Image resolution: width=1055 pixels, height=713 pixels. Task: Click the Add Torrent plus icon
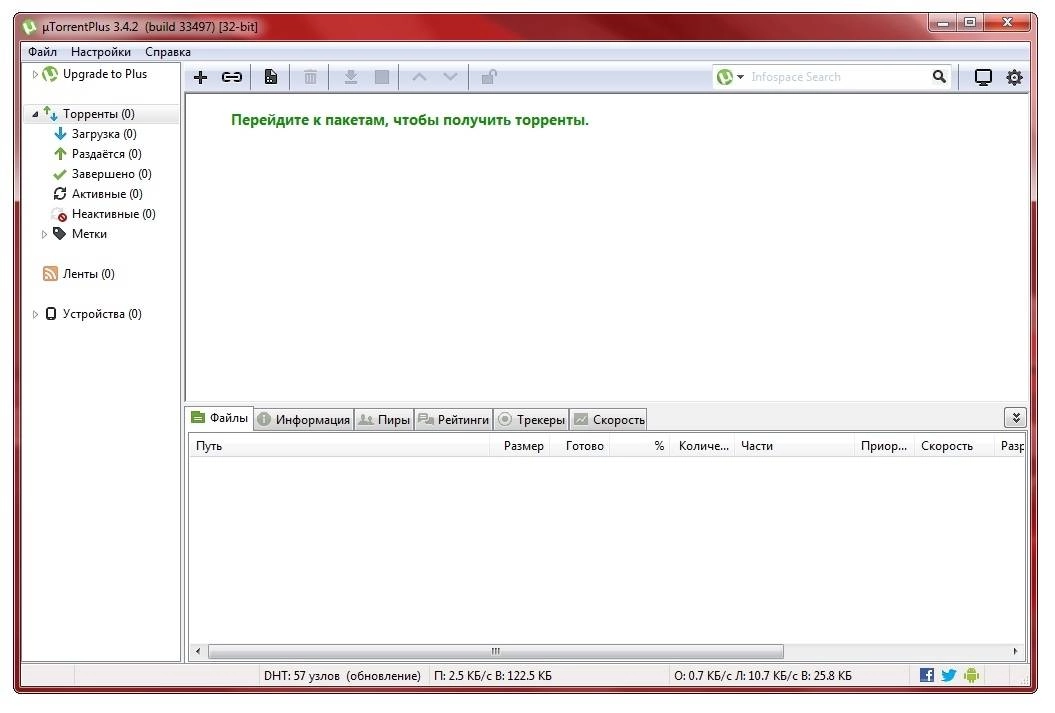[x=200, y=77]
